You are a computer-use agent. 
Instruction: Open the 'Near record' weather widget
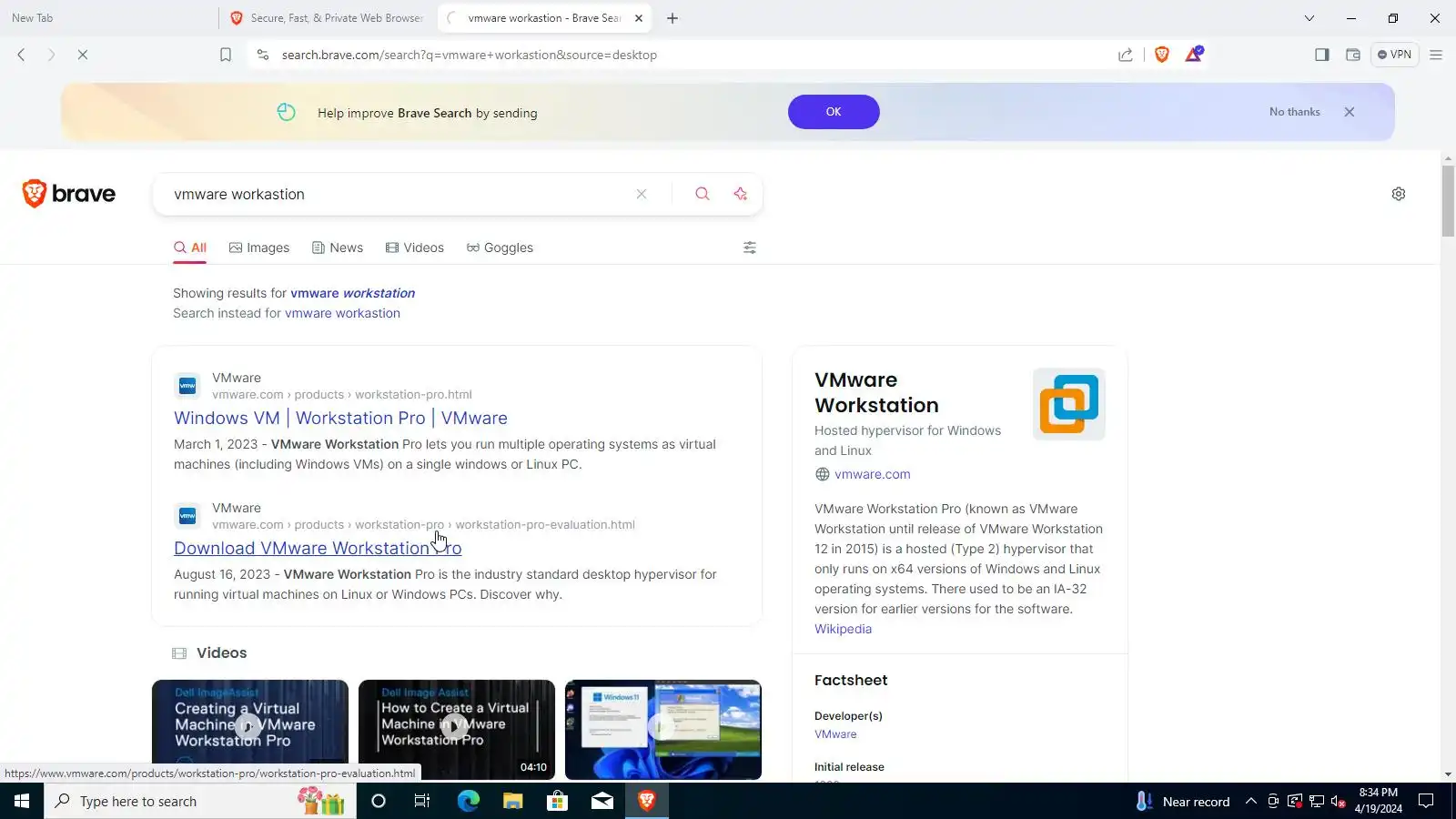(x=1182, y=801)
